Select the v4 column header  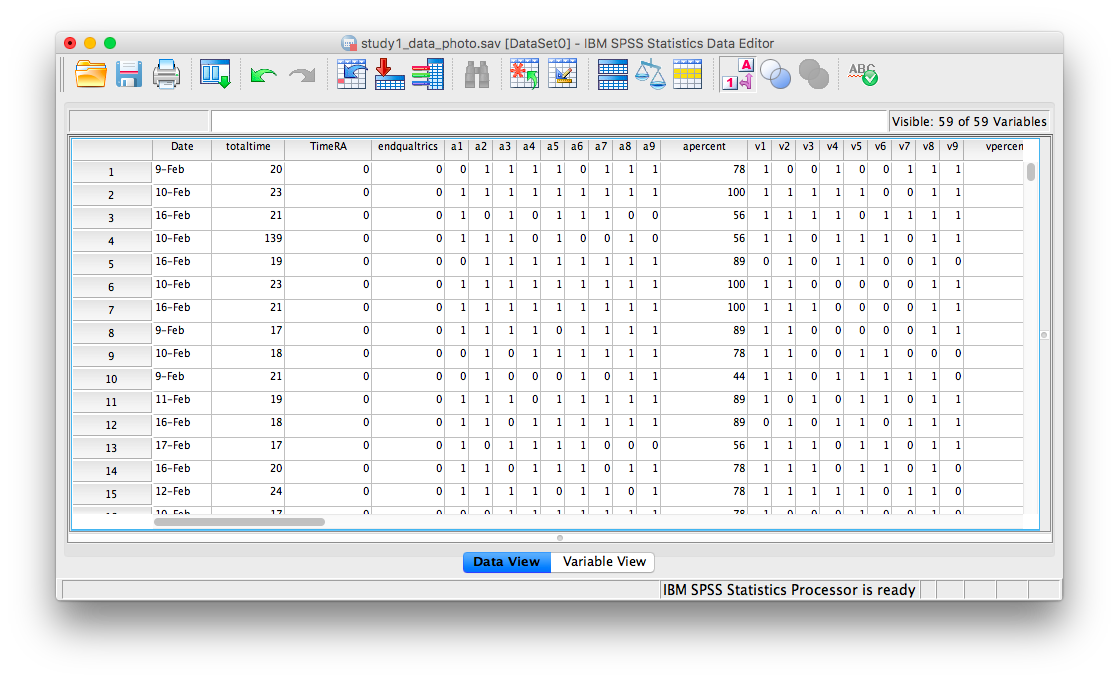click(832, 146)
